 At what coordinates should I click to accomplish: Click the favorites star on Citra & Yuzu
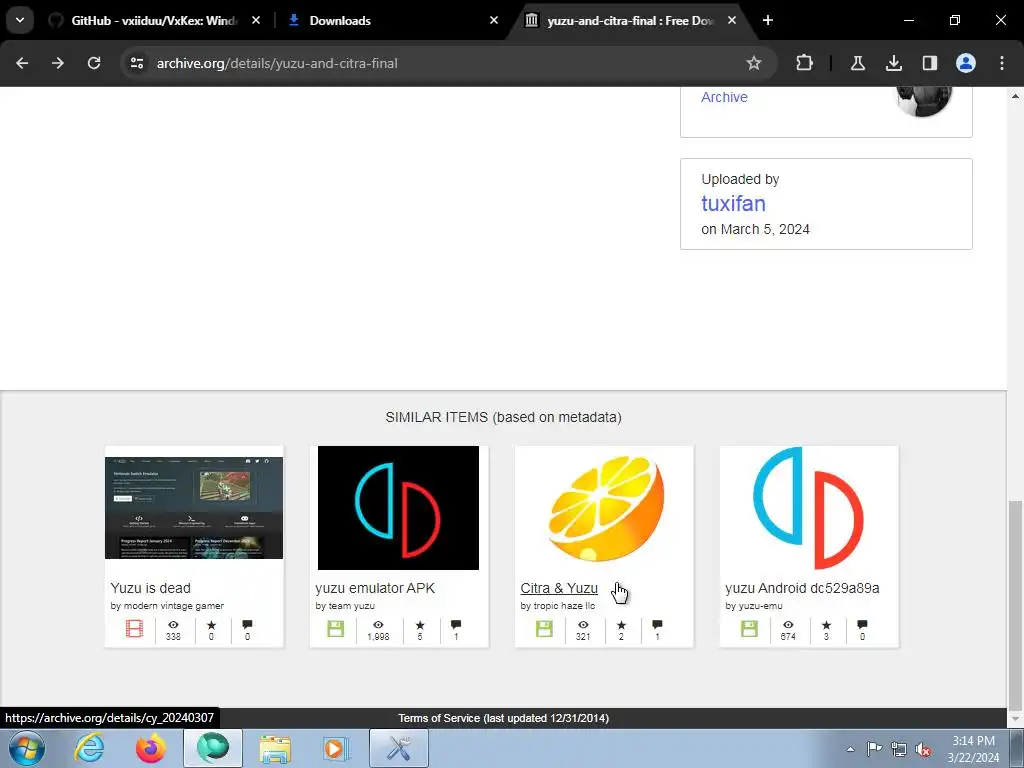point(621,625)
